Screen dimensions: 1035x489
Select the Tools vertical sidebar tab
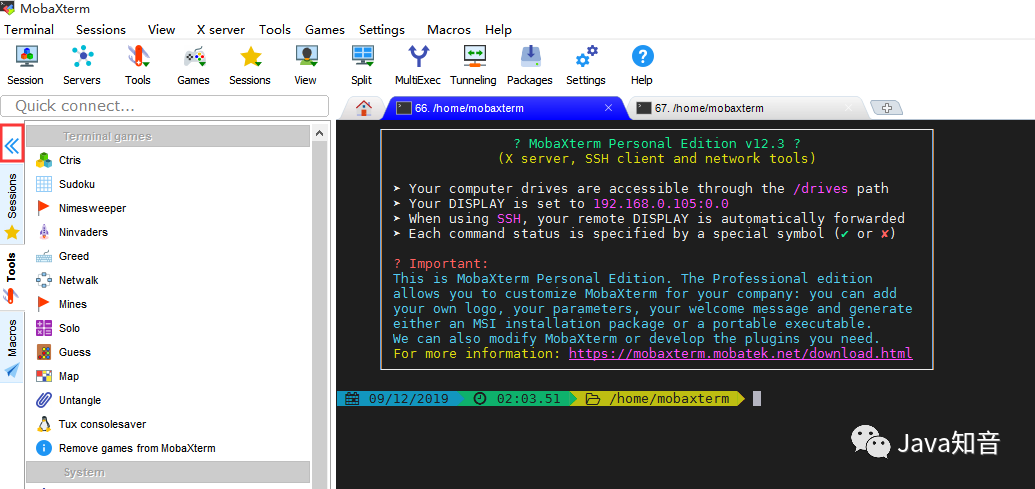point(12,277)
